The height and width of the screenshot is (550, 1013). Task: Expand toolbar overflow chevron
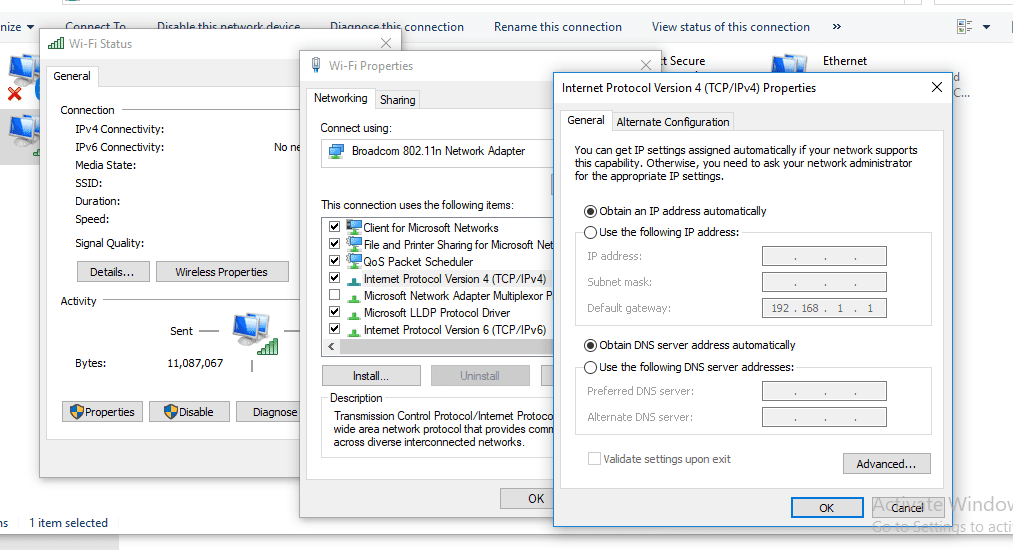837,26
